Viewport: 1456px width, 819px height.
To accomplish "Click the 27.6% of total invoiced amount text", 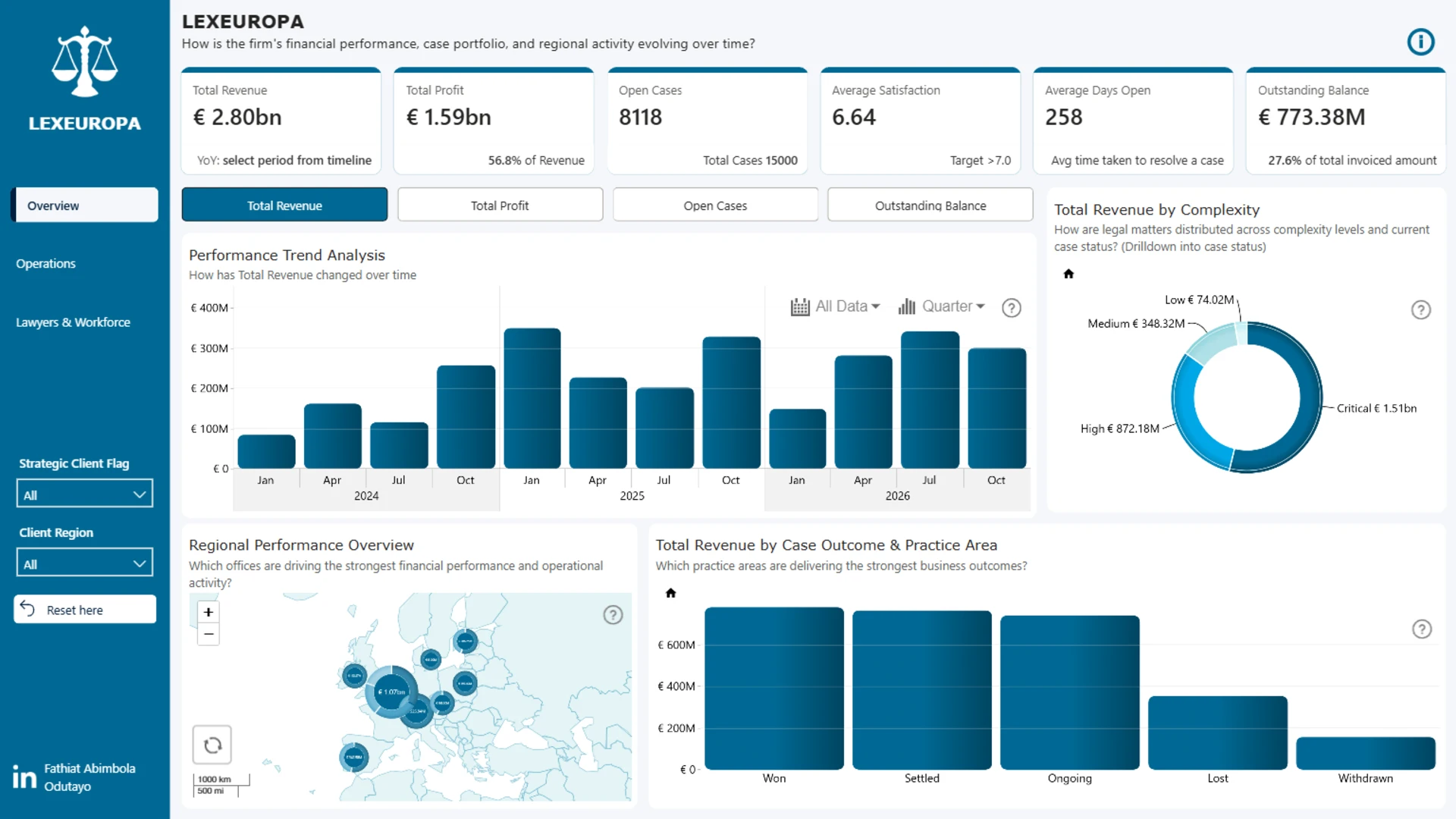I will coord(1352,161).
